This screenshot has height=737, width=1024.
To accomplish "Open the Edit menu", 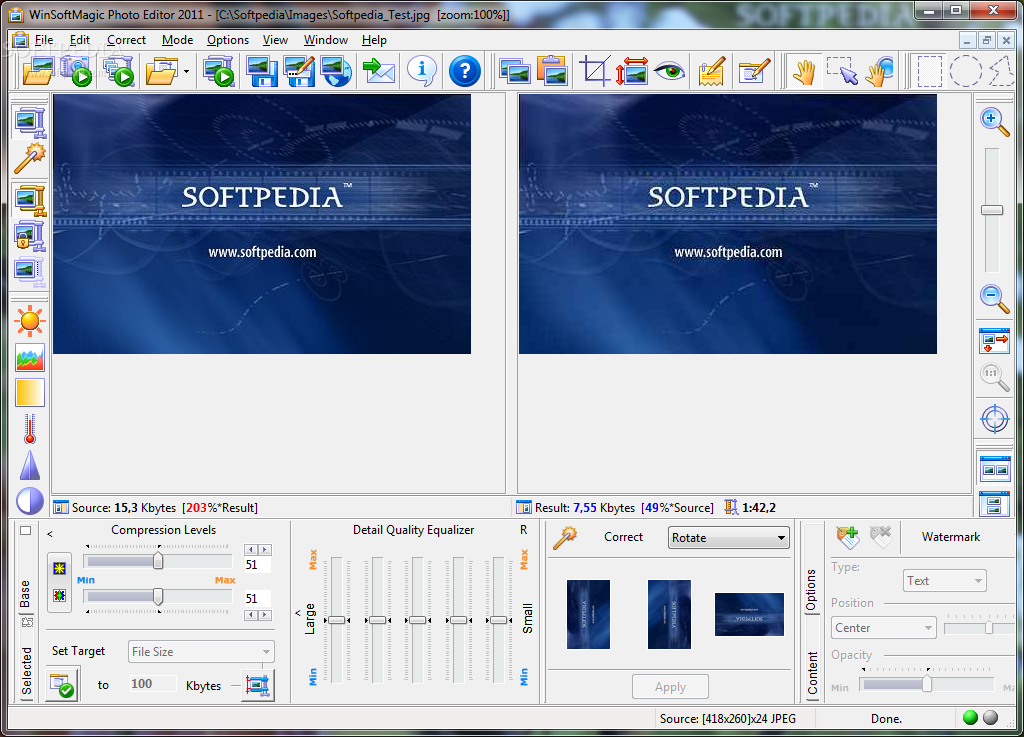I will tap(80, 40).
